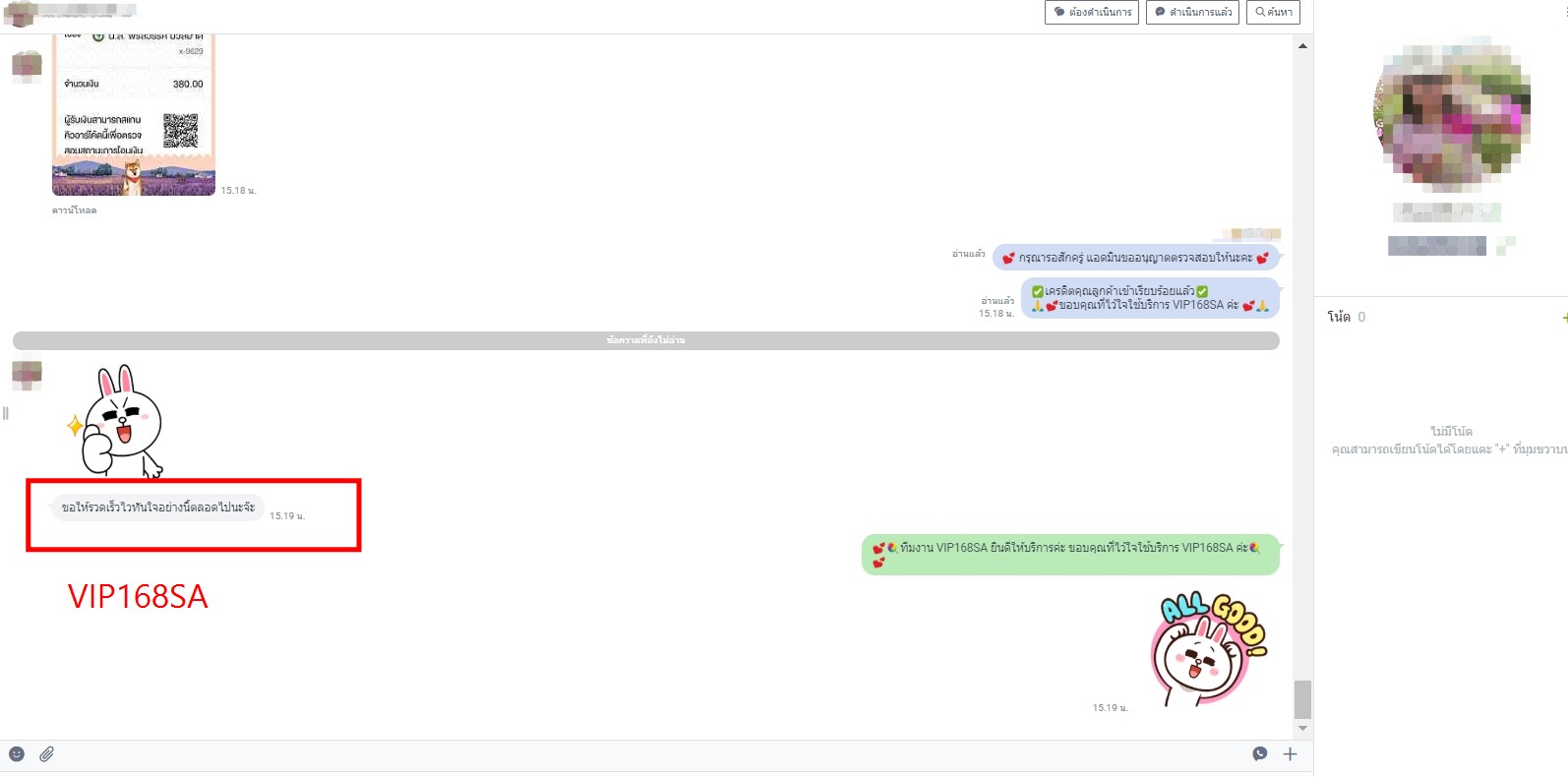
Task: Click the plus icon in message bar
Action: 1290,754
